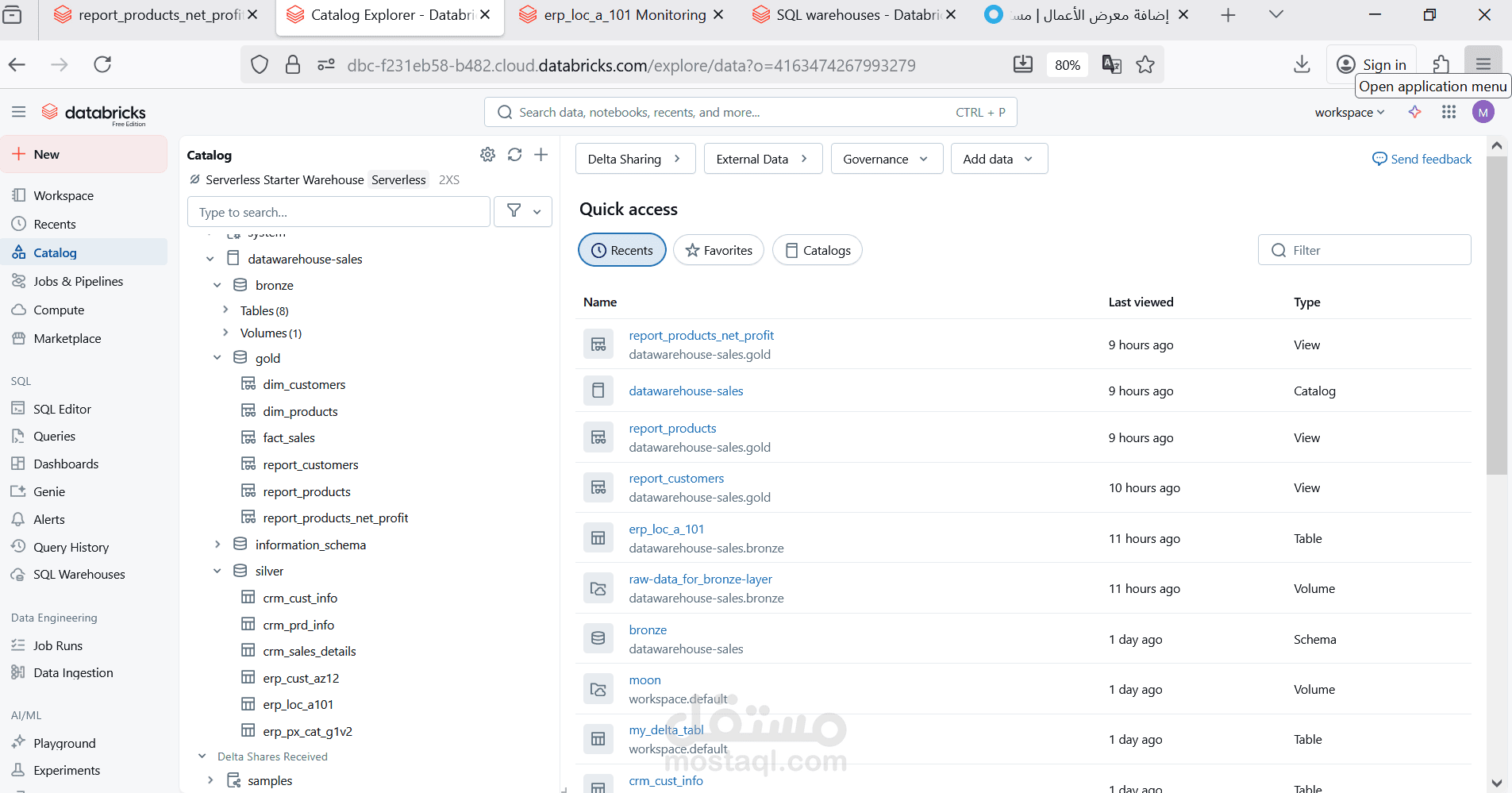Select the Catalogs quick access filter
This screenshot has height=793, width=1512.
point(818,250)
